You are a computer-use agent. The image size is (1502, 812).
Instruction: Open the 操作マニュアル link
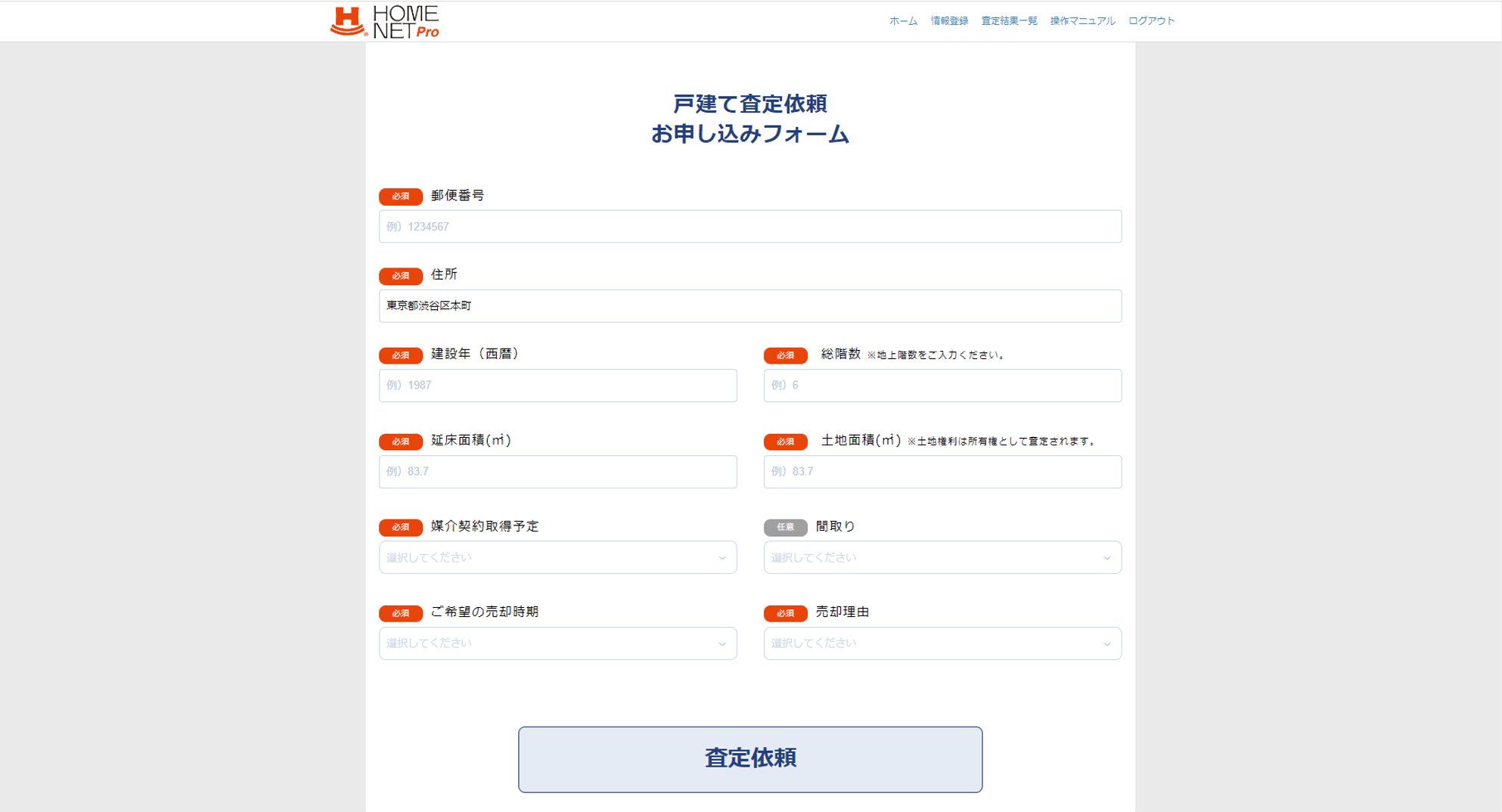tap(1082, 21)
